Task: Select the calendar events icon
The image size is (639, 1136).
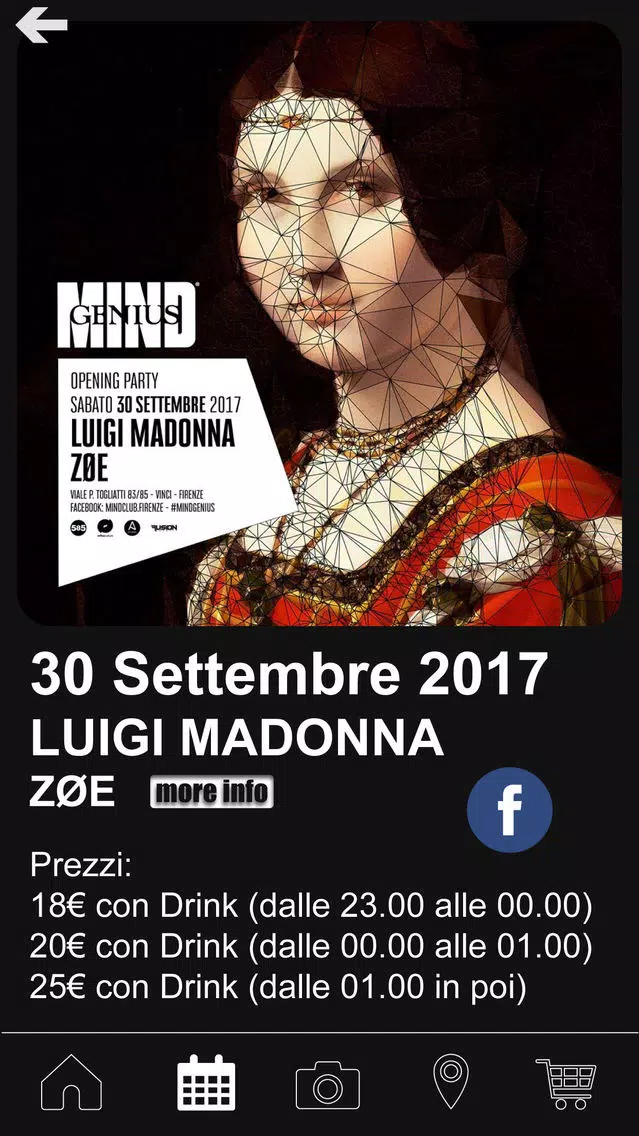Action: [x=206, y=1082]
